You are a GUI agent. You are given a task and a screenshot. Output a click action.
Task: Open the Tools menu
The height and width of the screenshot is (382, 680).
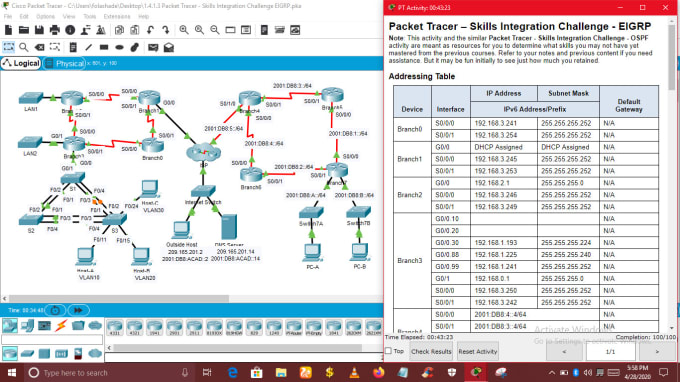(x=90, y=16)
